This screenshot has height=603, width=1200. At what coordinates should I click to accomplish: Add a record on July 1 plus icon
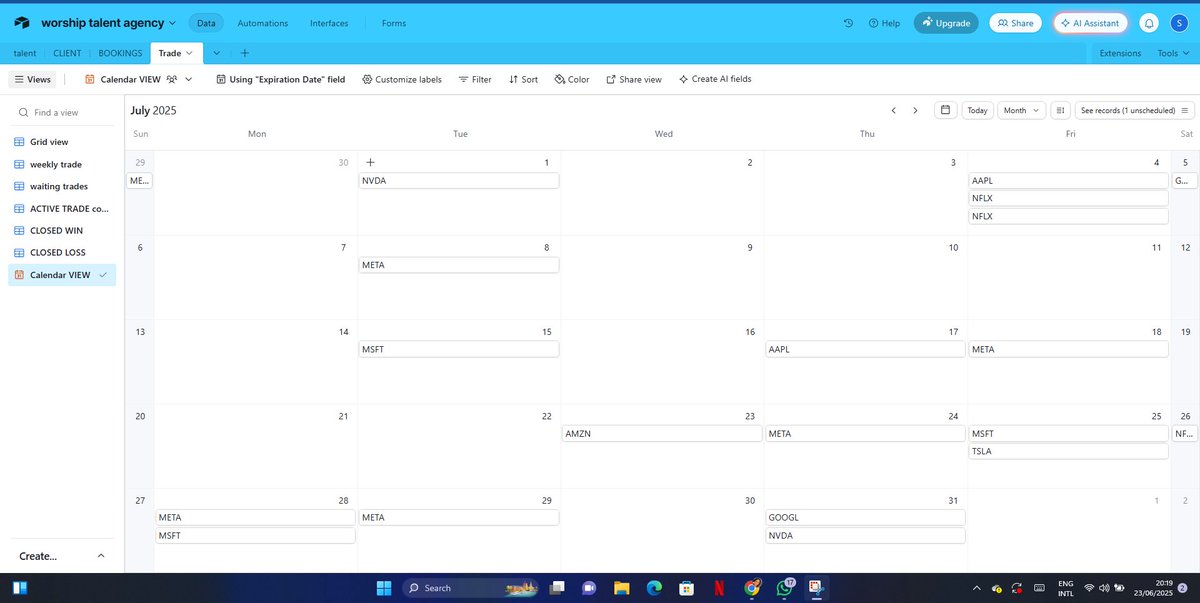tap(370, 162)
